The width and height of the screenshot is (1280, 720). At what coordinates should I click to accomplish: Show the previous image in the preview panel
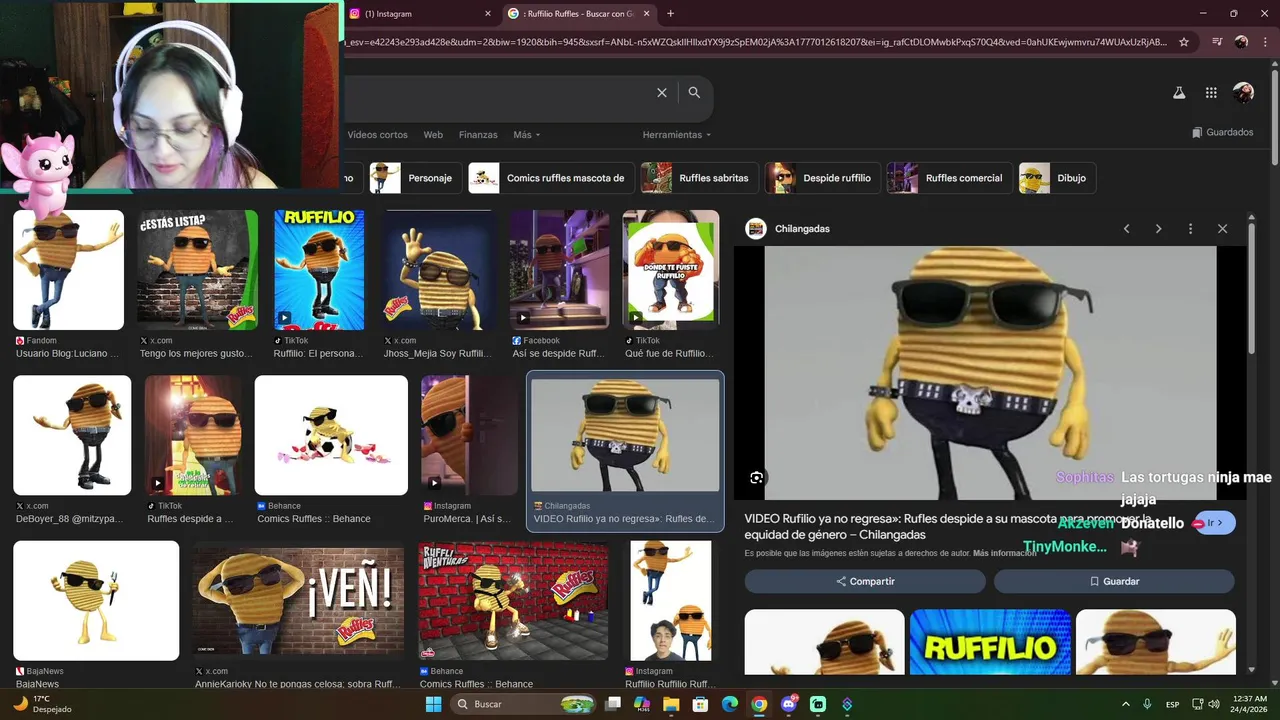tap(1126, 229)
